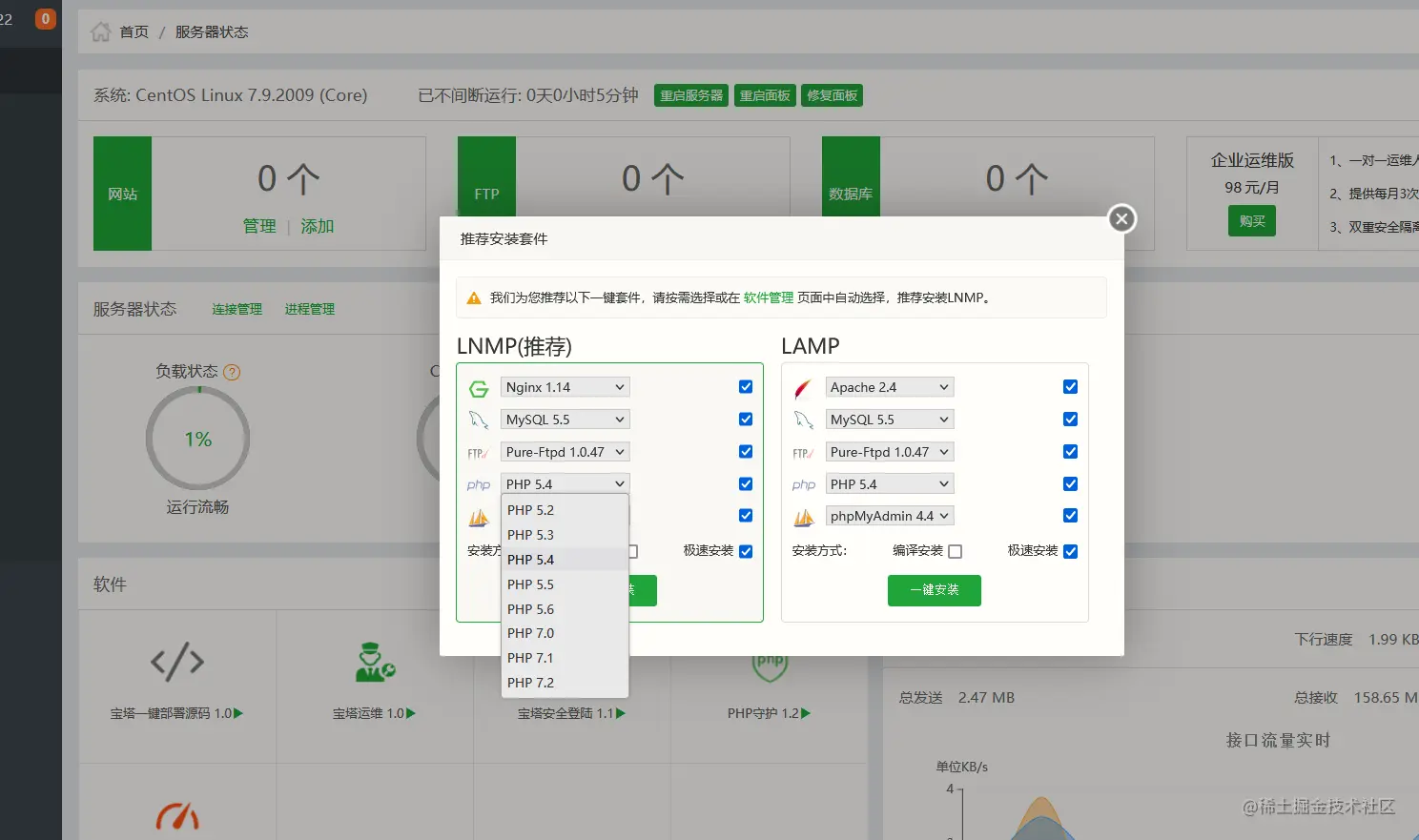The height and width of the screenshot is (840, 1419).
Task: Click the purchase button for enterprise edition
Action: 1251,221
